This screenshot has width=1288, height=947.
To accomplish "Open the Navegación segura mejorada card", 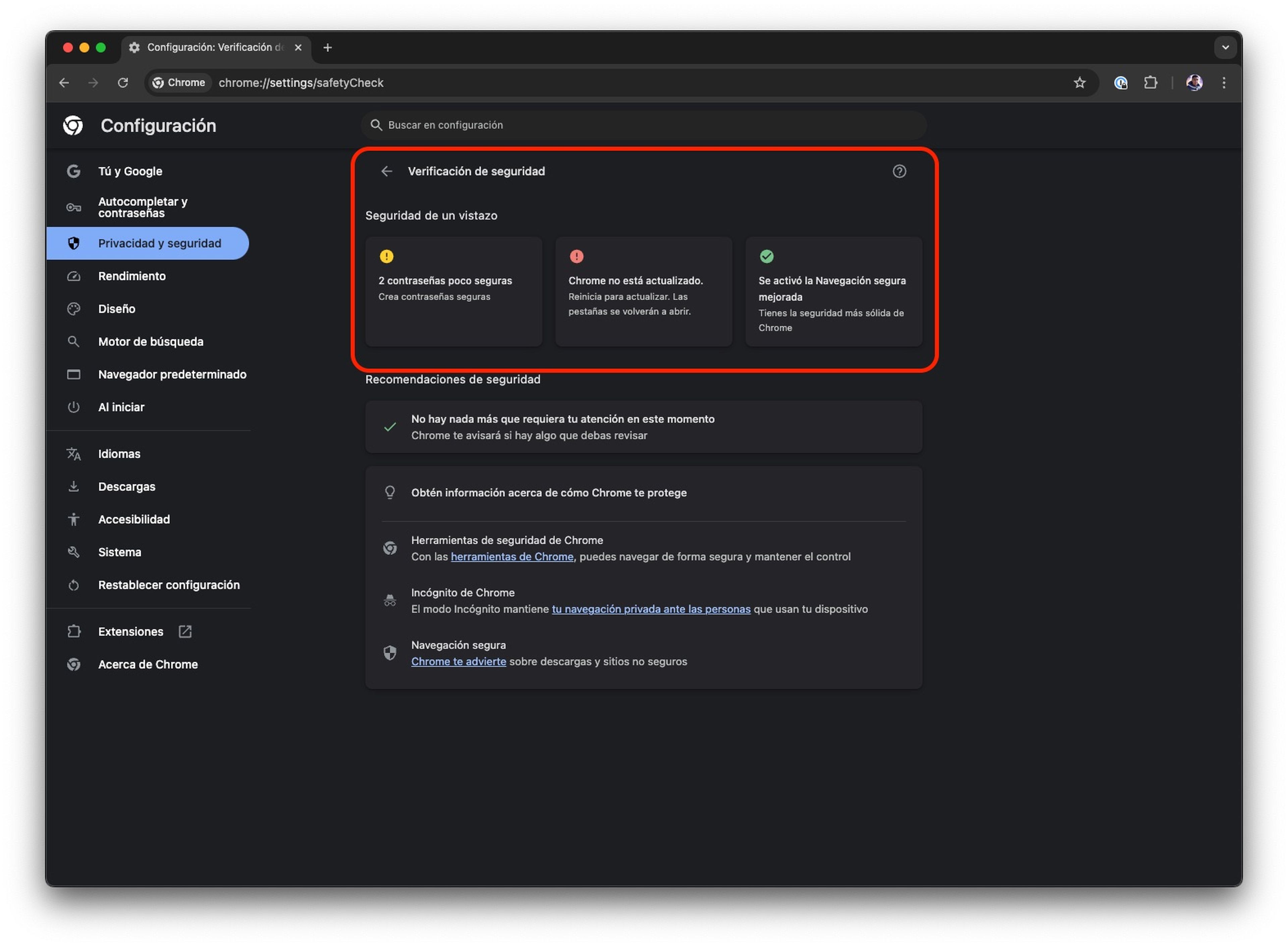I will [x=833, y=291].
